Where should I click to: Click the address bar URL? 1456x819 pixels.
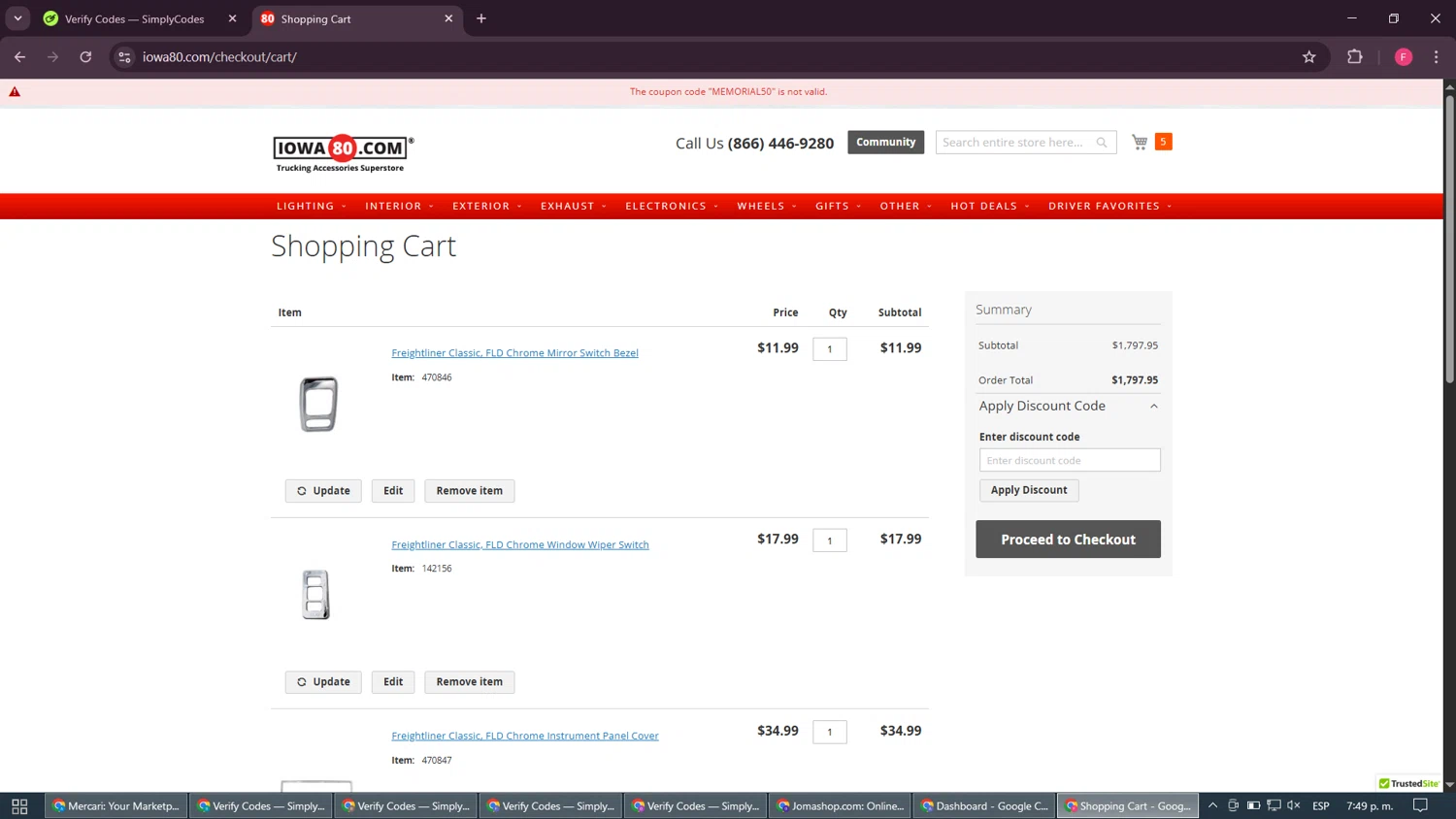[x=219, y=57]
